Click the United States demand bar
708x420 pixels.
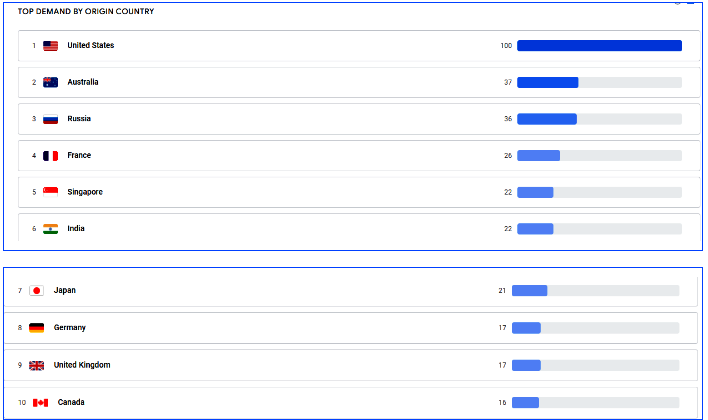coord(599,46)
